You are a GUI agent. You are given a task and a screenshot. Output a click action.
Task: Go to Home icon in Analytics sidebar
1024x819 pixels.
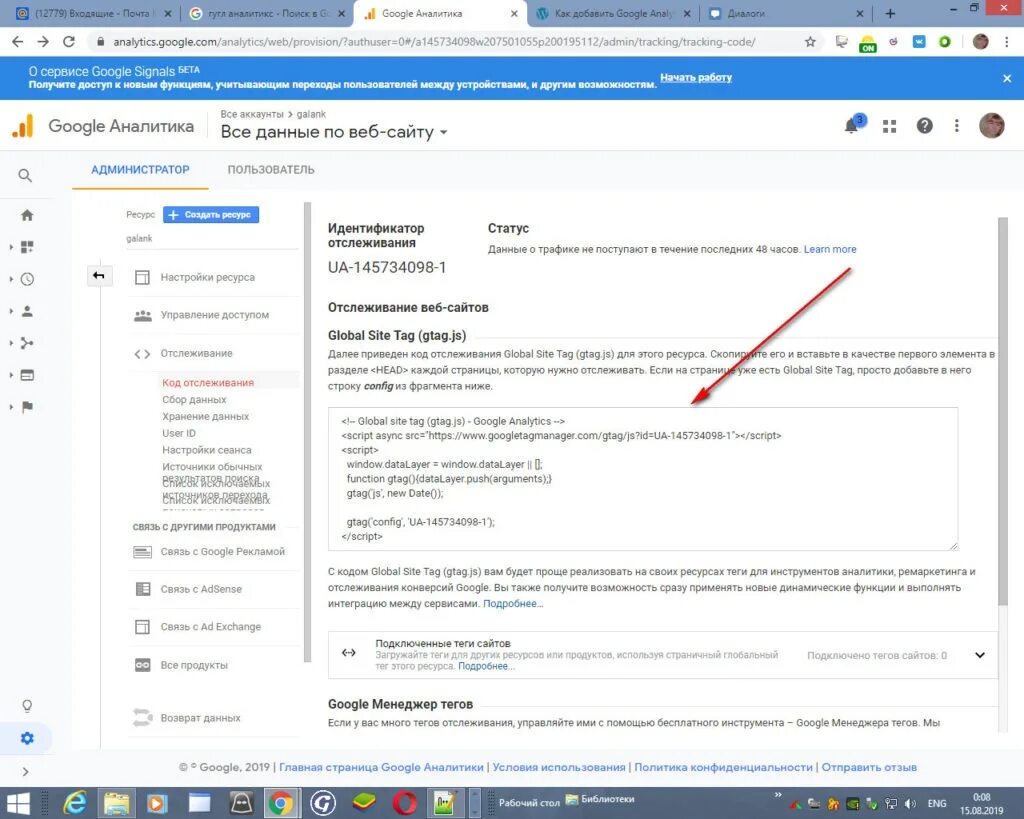tap(27, 215)
